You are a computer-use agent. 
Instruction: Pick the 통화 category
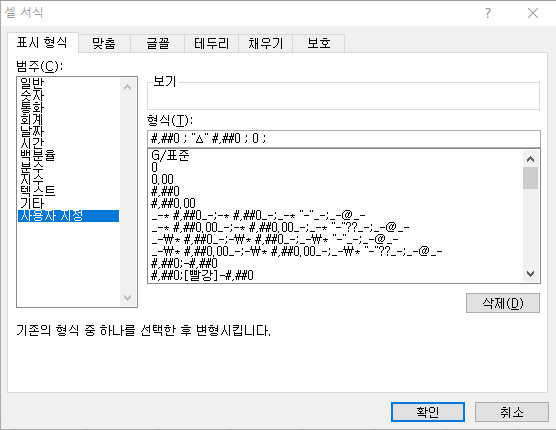pyautogui.click(x=68, y=108)
